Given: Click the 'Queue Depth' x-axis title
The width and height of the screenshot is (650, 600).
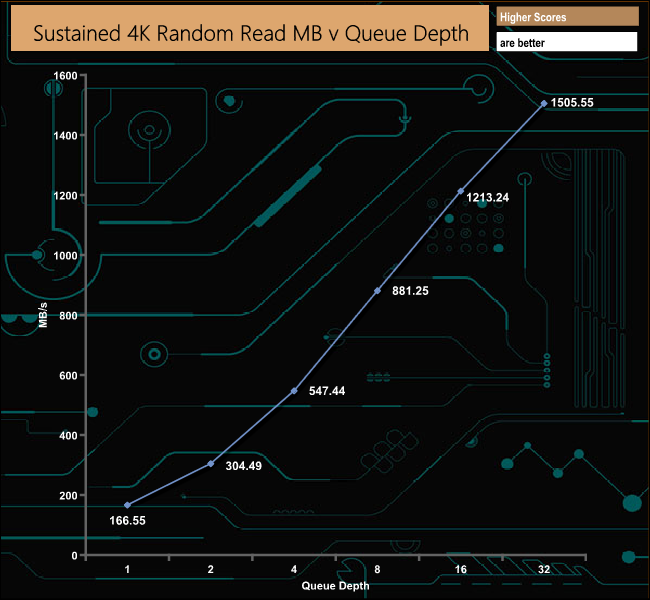Looking at the screenshot, I should coord(335,586).
